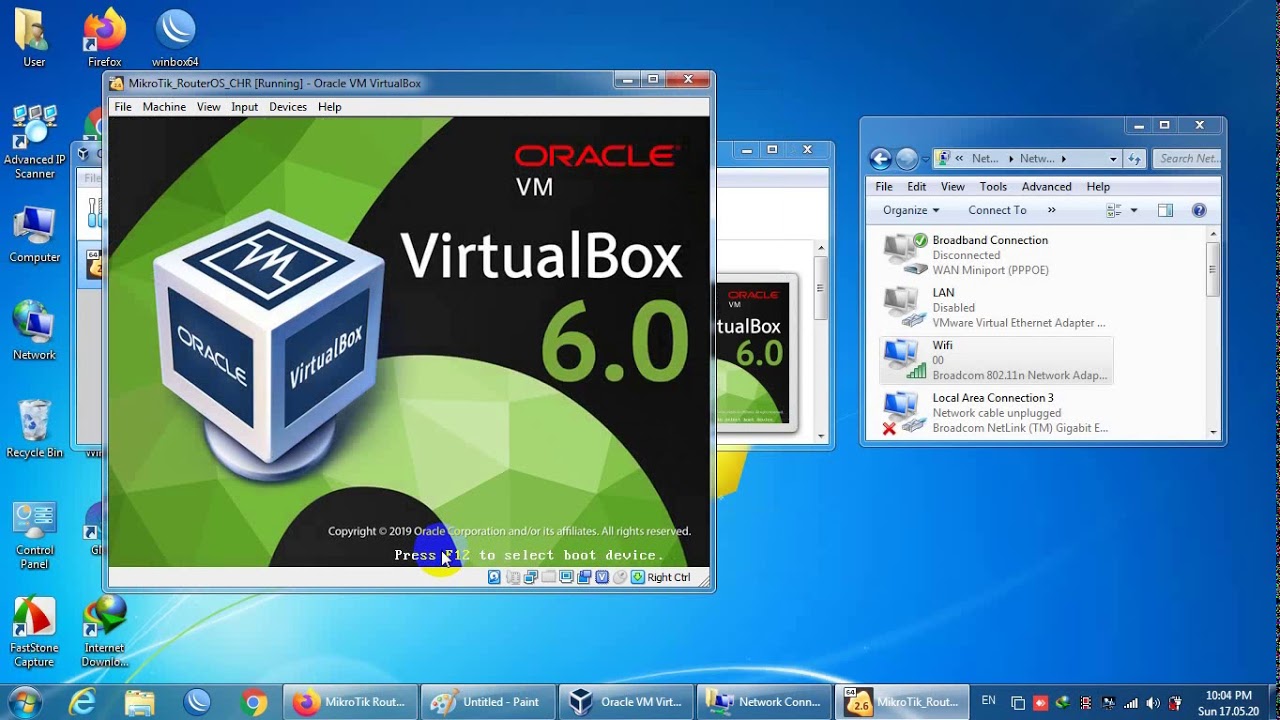
Task: Open the address bar history dropdown arrow
Action: click(1113, 158)
